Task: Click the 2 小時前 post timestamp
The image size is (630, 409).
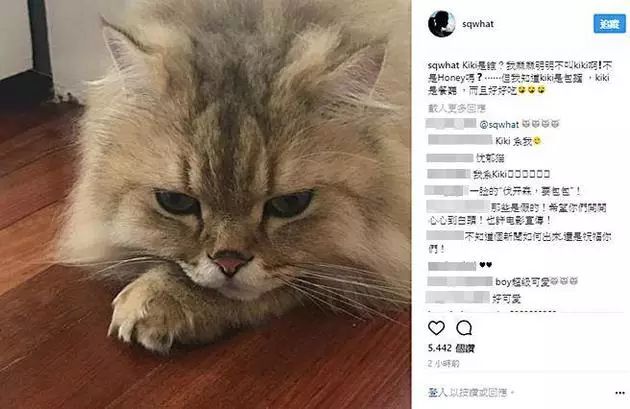Action: [x=443, y=364]
